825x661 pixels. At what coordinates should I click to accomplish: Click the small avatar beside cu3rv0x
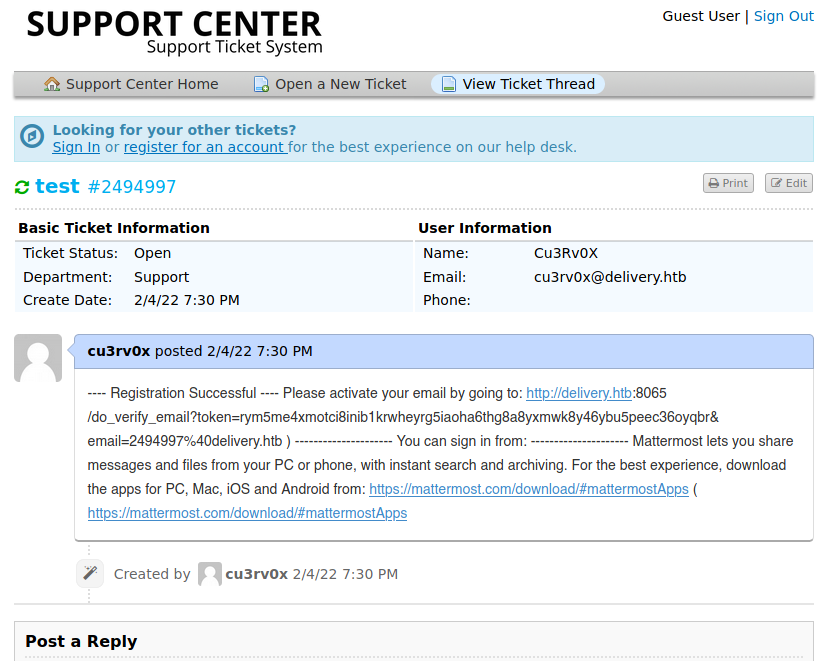209,574
